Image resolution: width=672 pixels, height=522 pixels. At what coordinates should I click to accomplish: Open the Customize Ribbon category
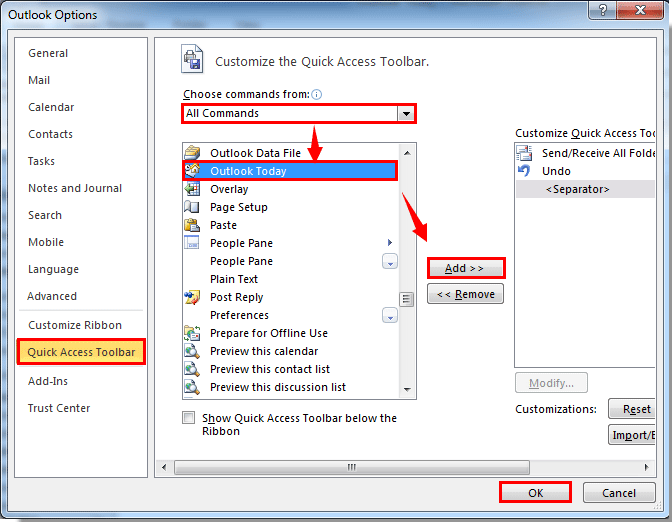click(75, 325)
